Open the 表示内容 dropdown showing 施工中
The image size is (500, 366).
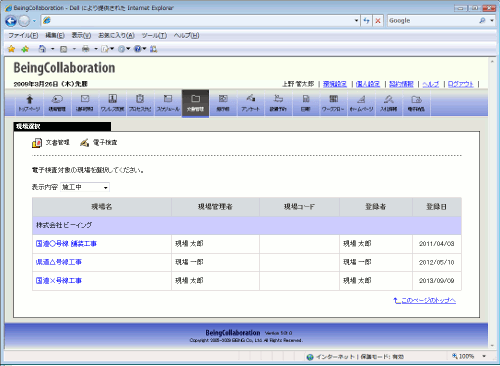tap(85, 187)
